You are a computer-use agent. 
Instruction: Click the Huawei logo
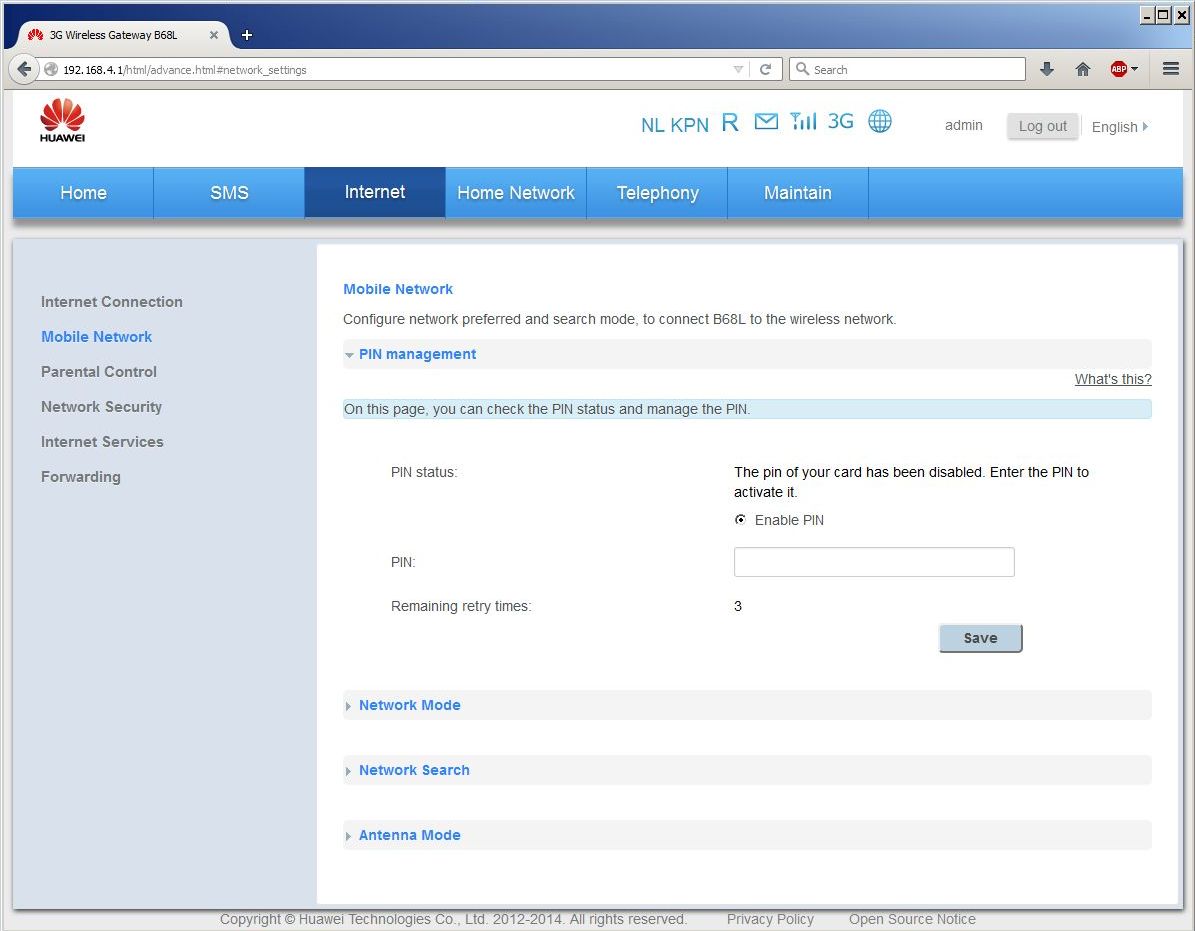tap(62, 120)
